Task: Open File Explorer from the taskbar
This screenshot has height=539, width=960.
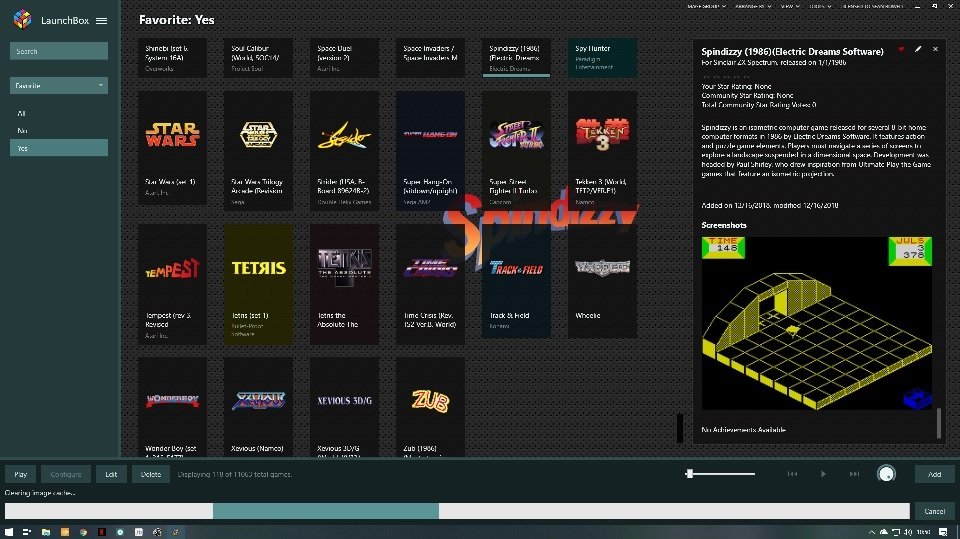Action: pos(46,532)
